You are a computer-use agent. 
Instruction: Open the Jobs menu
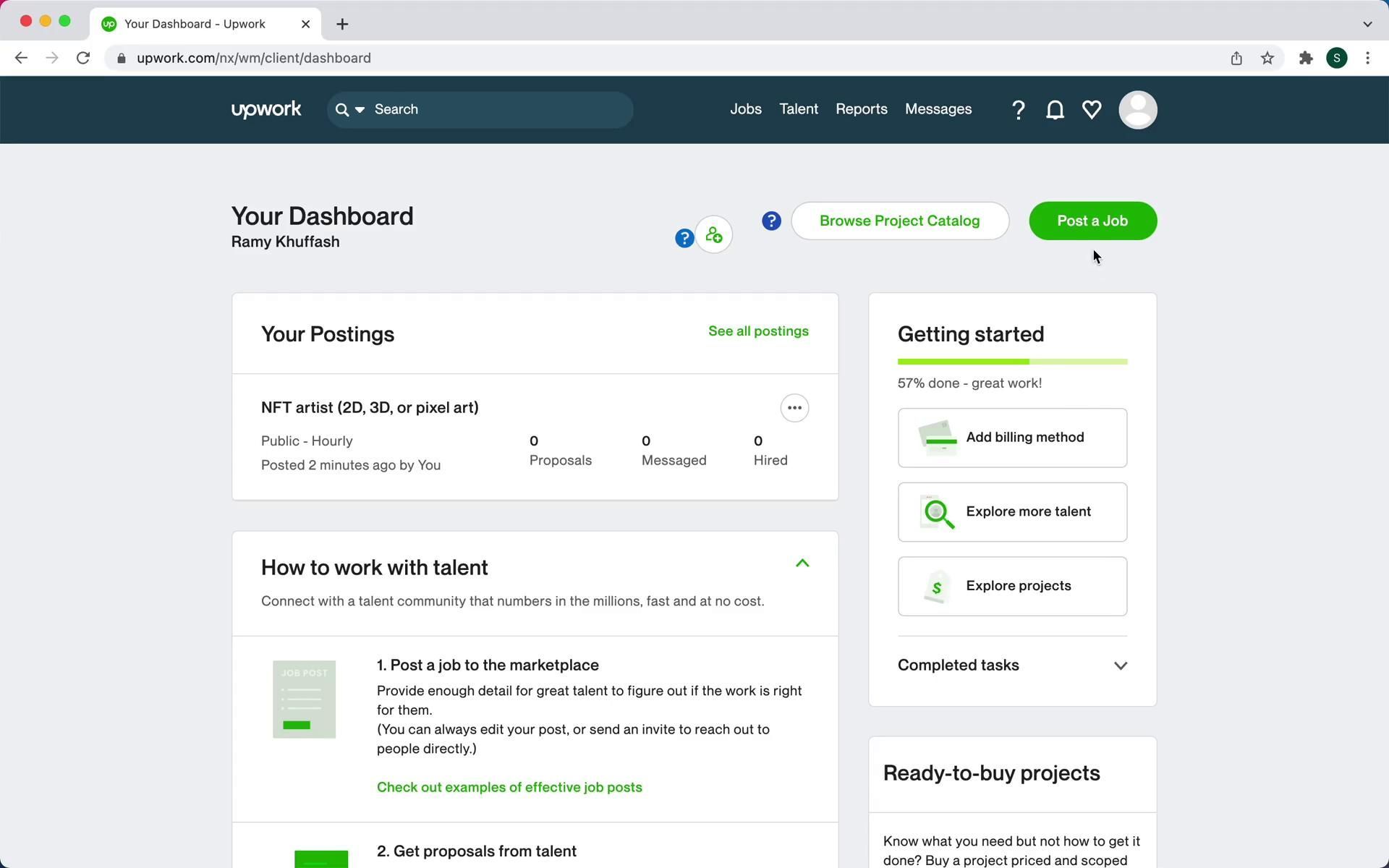tap(745, 109)
